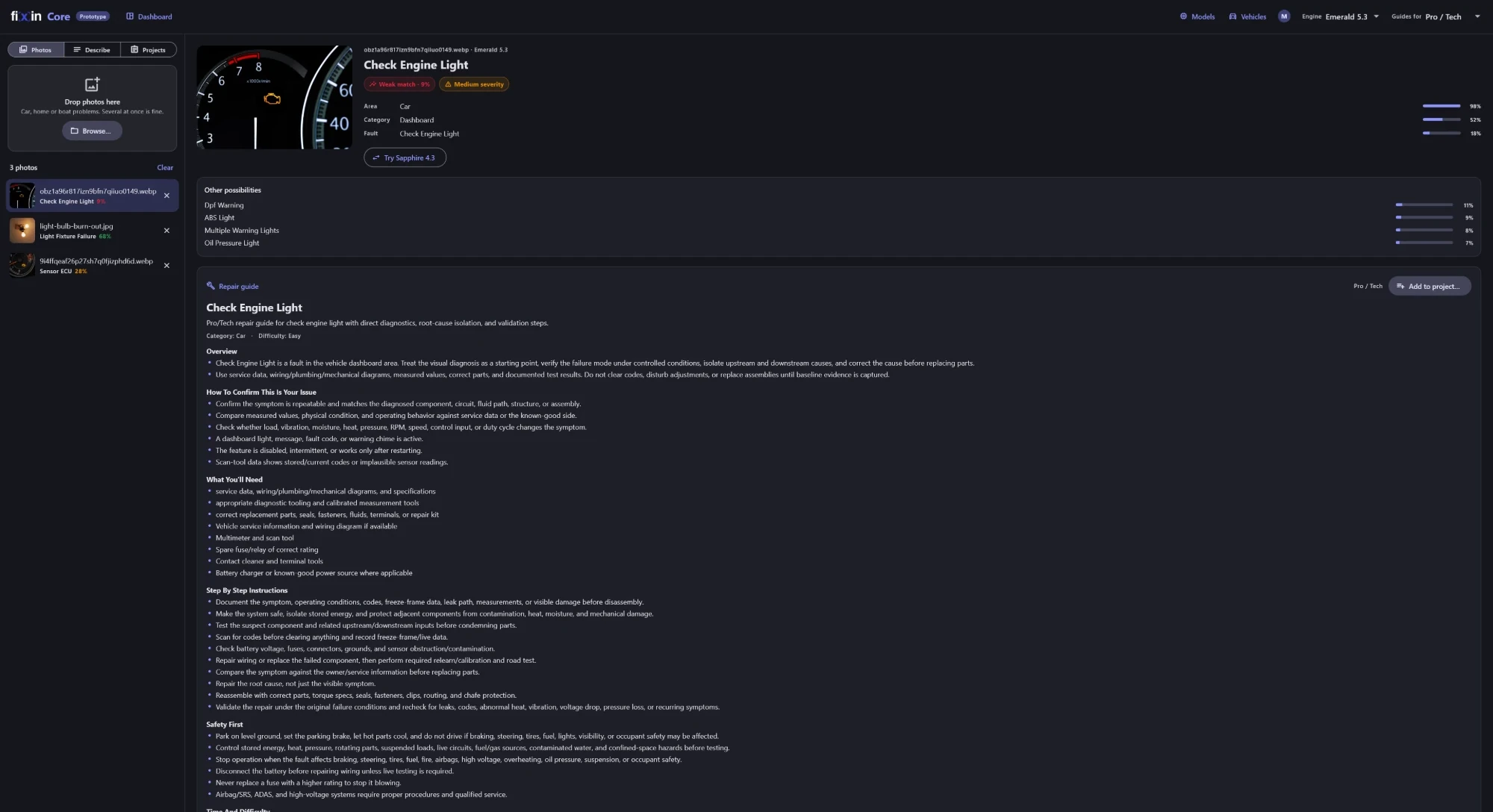Remove the 9i4ffqeaf26p27sh7q0fjizphd6d.webp photo
This screenshot has height=812, width=1493.
[x=166, y=266]
